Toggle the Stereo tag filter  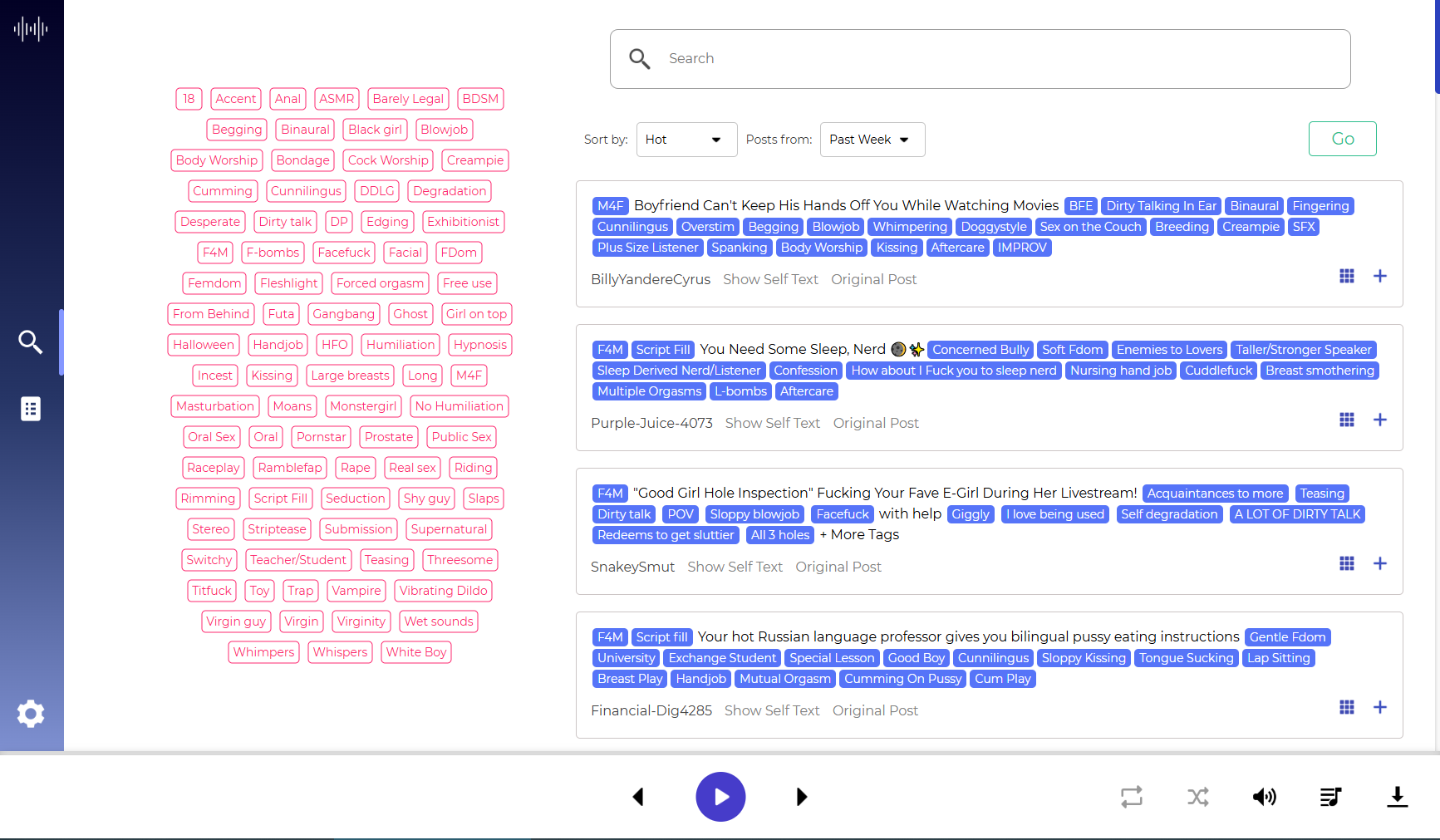point(210,529)
